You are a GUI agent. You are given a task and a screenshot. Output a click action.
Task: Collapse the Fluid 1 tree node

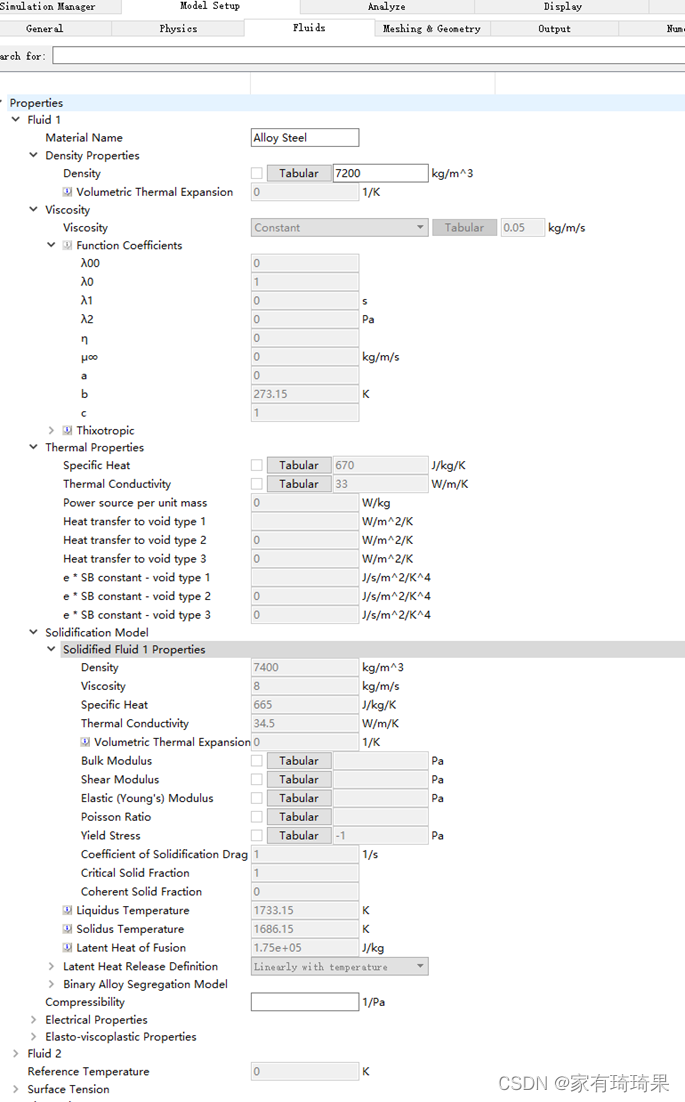click(15, 119)
